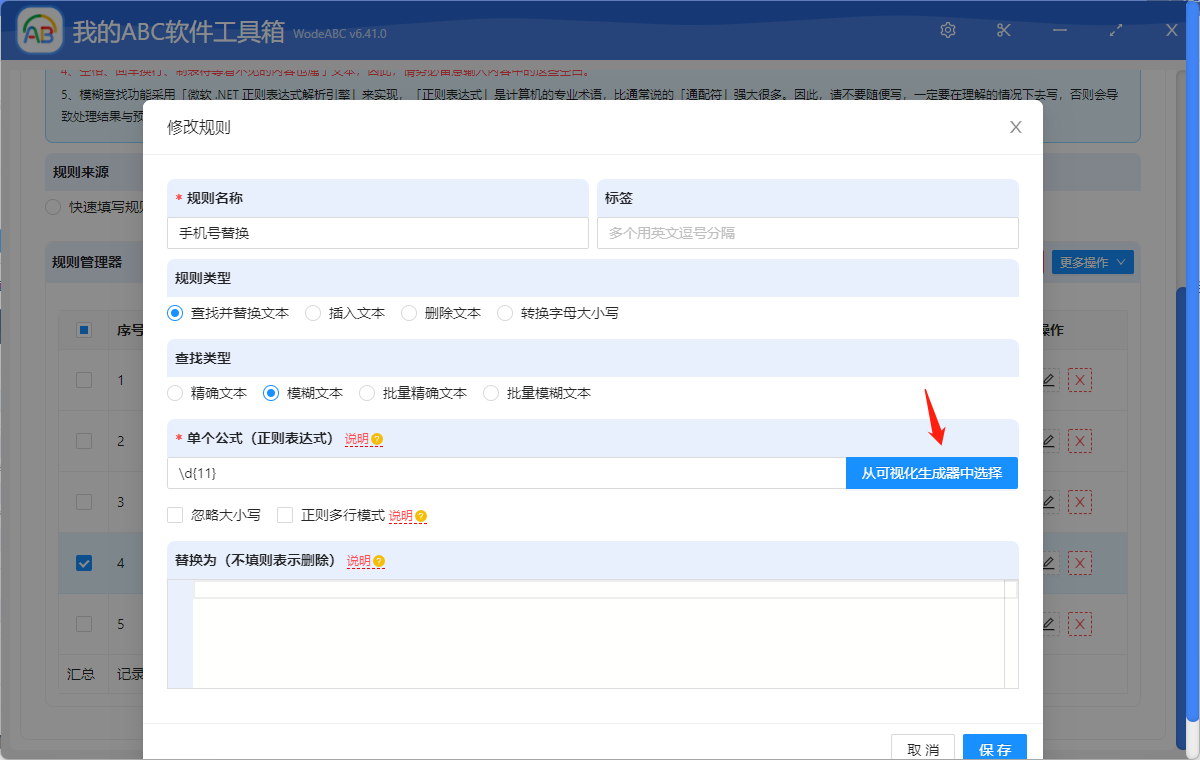The height and width of the screenshot is (760, 1200).
Task: Click the 保存 button
Action: [994, 747]
